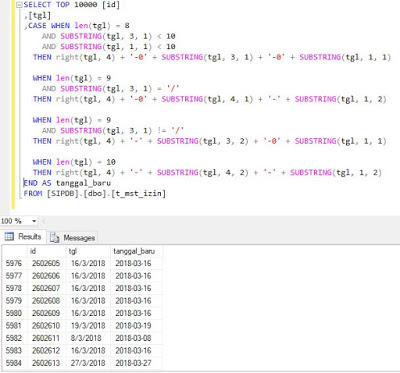The width and height of the screenshot is (400, 373).
Task: Click tgl cell in row 5980
Action: 88,313
